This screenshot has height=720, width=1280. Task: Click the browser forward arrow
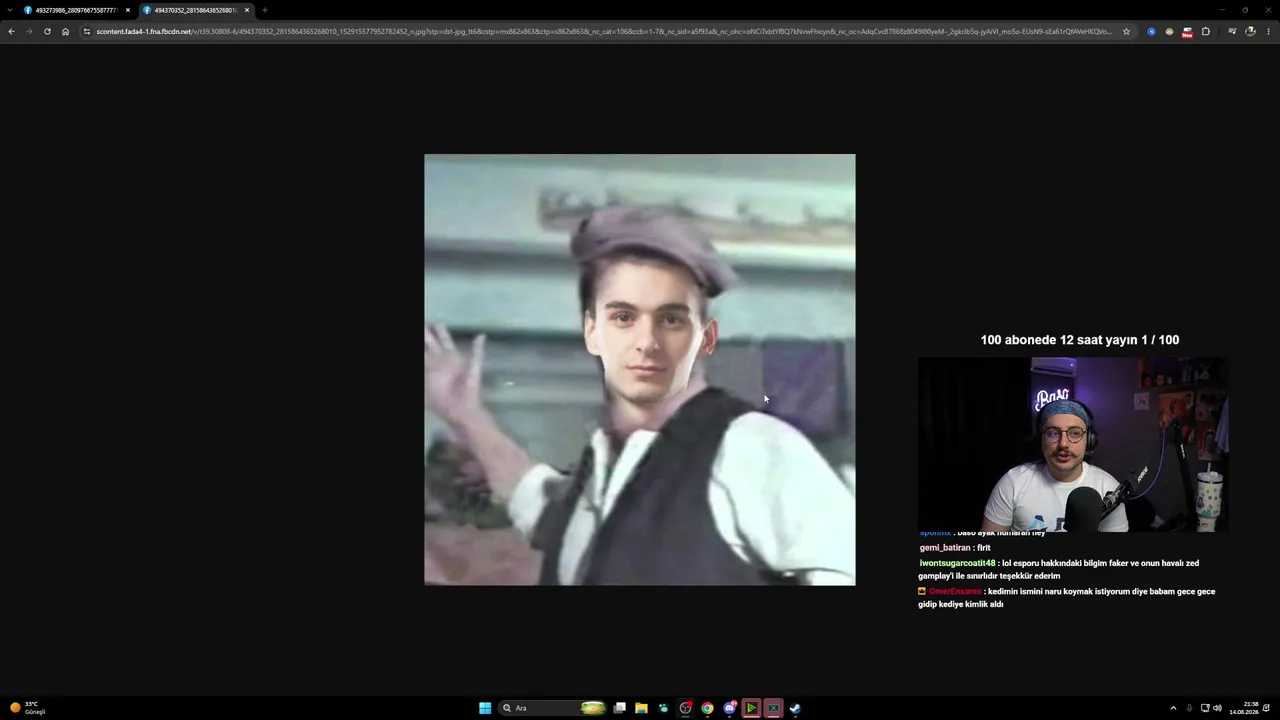[x=29, y=31]
